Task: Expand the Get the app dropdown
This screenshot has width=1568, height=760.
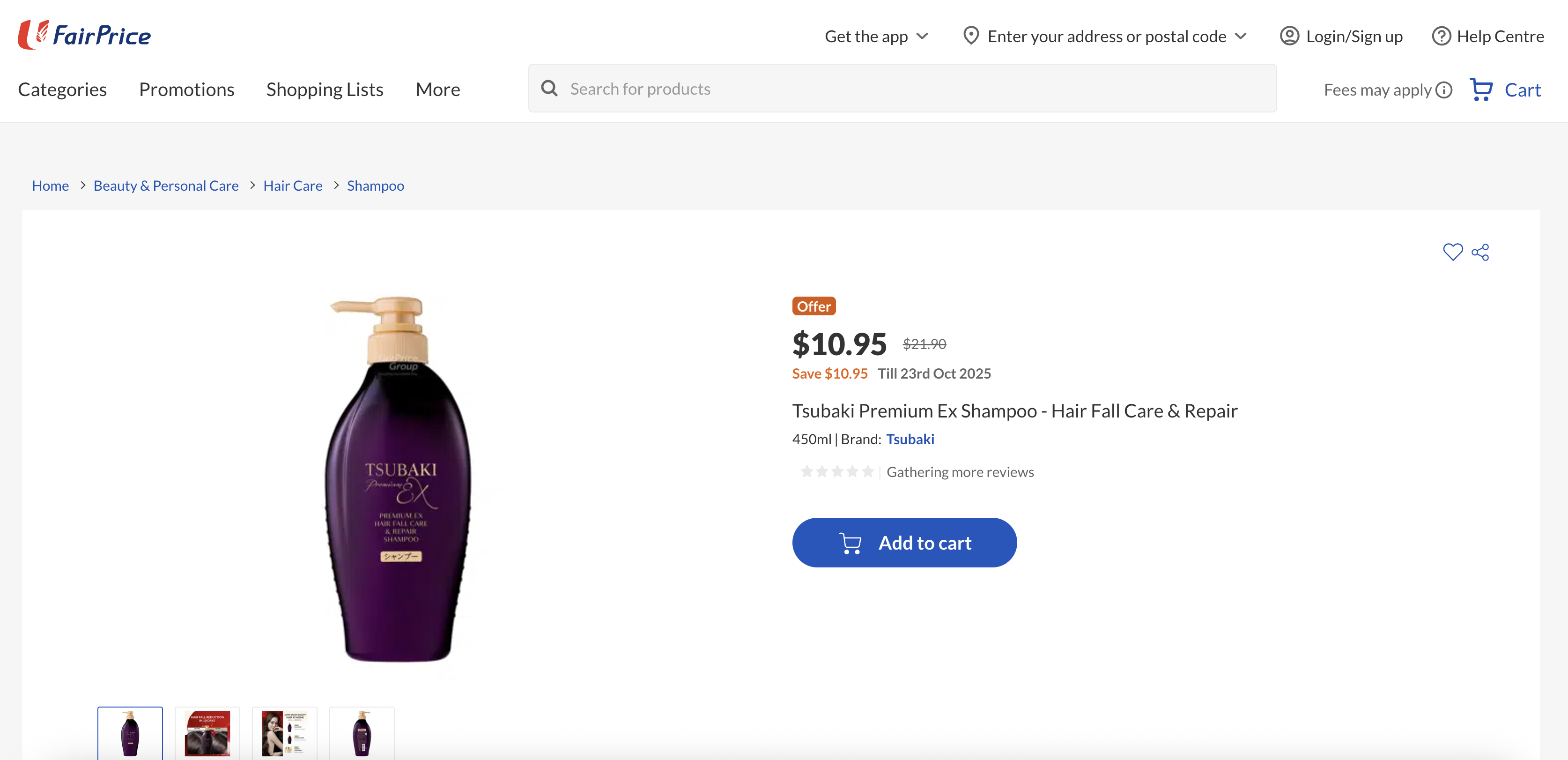Action: [x=877, y=36]
